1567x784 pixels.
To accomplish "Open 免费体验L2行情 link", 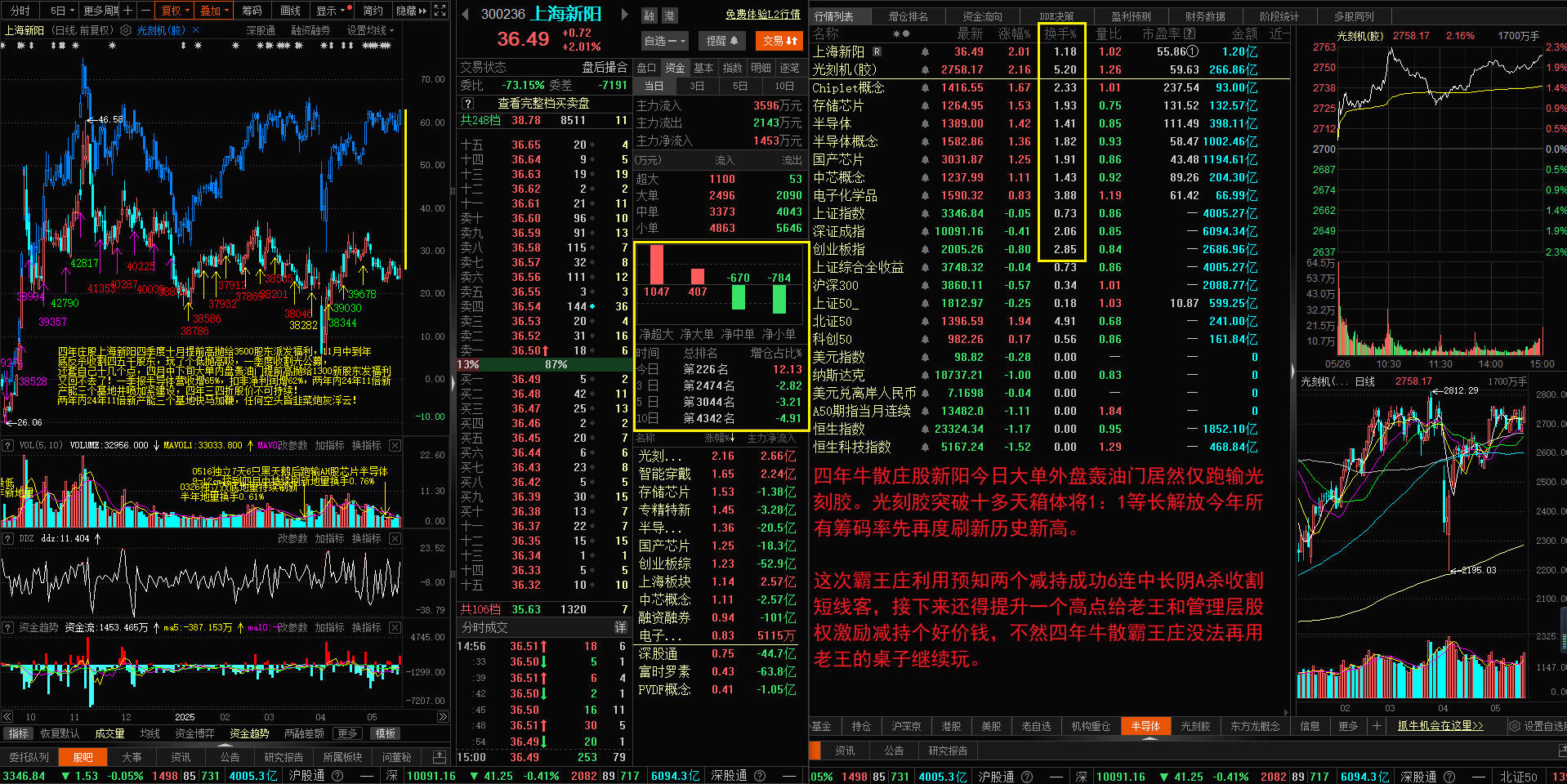I will tap(762, 15).
